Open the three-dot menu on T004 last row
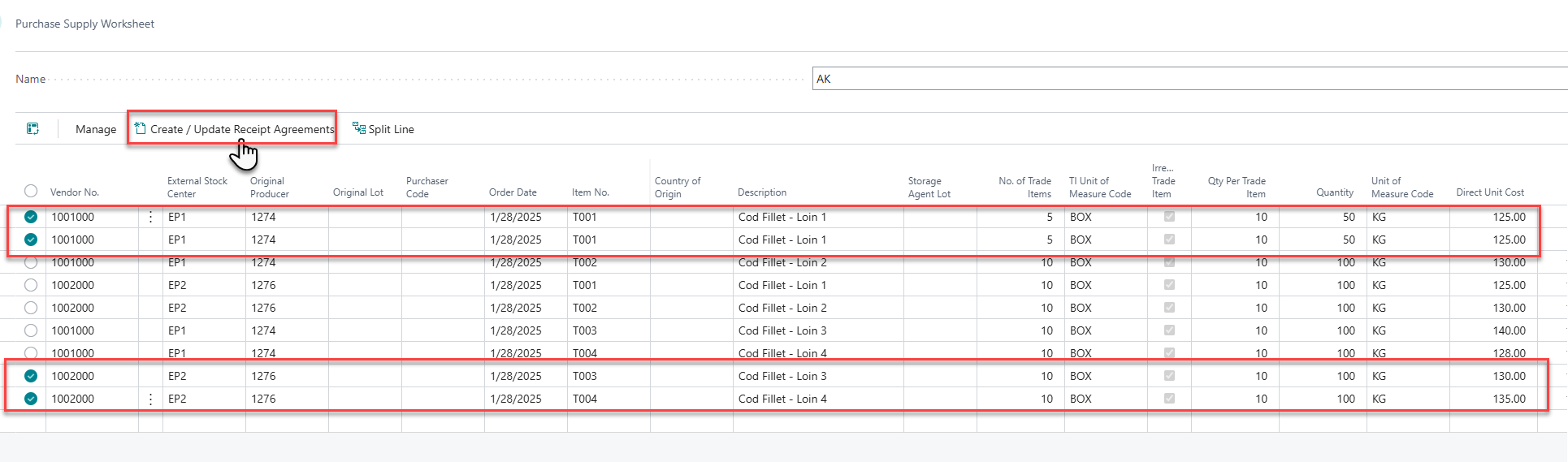1568x462 pixels. 150,399
